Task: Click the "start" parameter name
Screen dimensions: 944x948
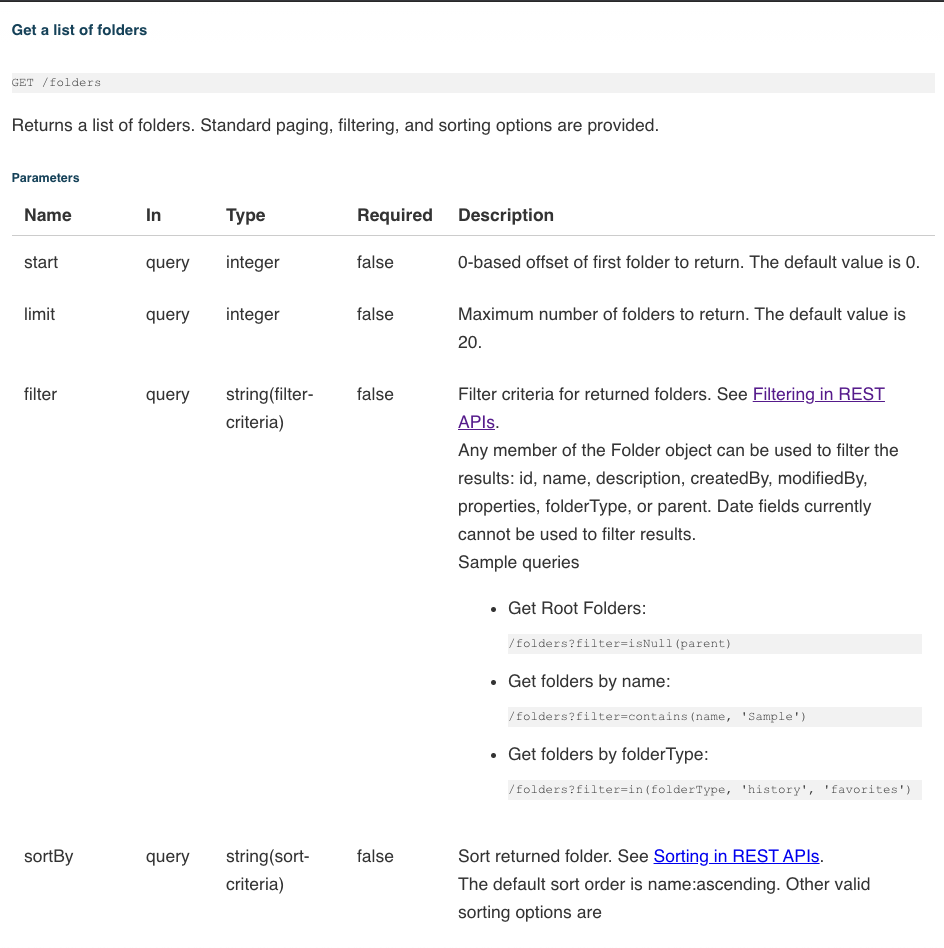Action: (41, 262)
